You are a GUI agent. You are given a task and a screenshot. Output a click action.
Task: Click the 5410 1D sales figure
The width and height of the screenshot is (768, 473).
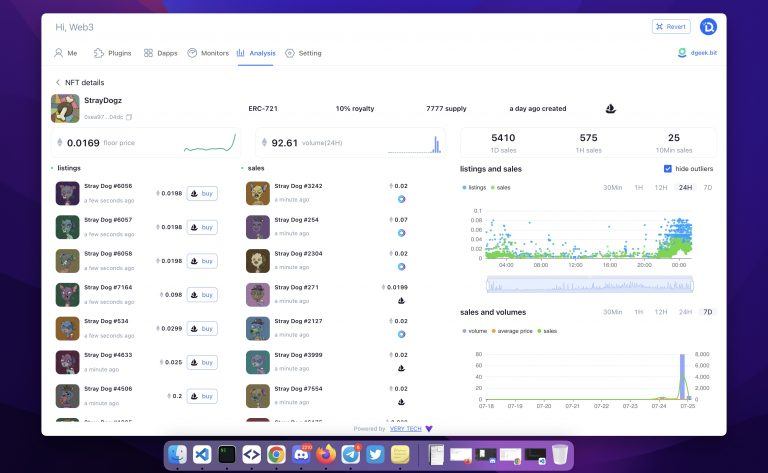(x=503, y=138)
